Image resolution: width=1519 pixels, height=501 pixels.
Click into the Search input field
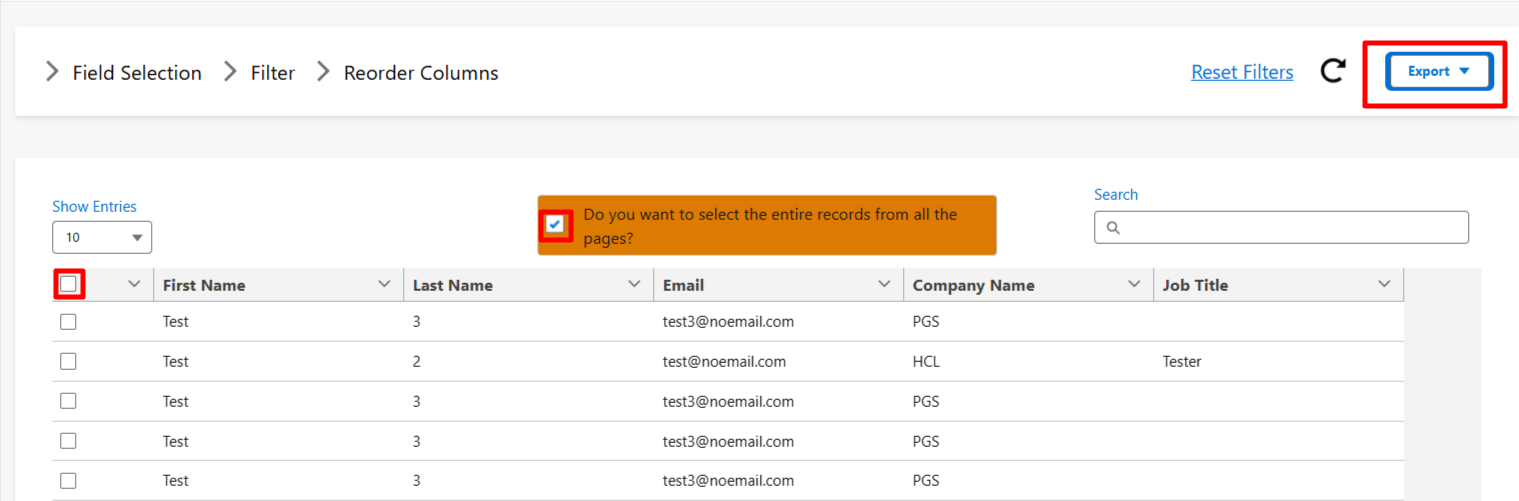pos(1290,228)
